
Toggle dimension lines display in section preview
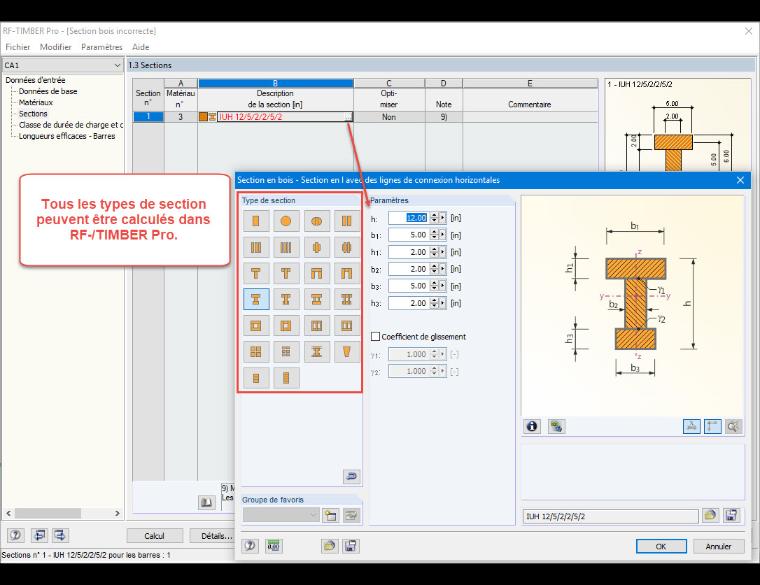[x=712, y=426]
